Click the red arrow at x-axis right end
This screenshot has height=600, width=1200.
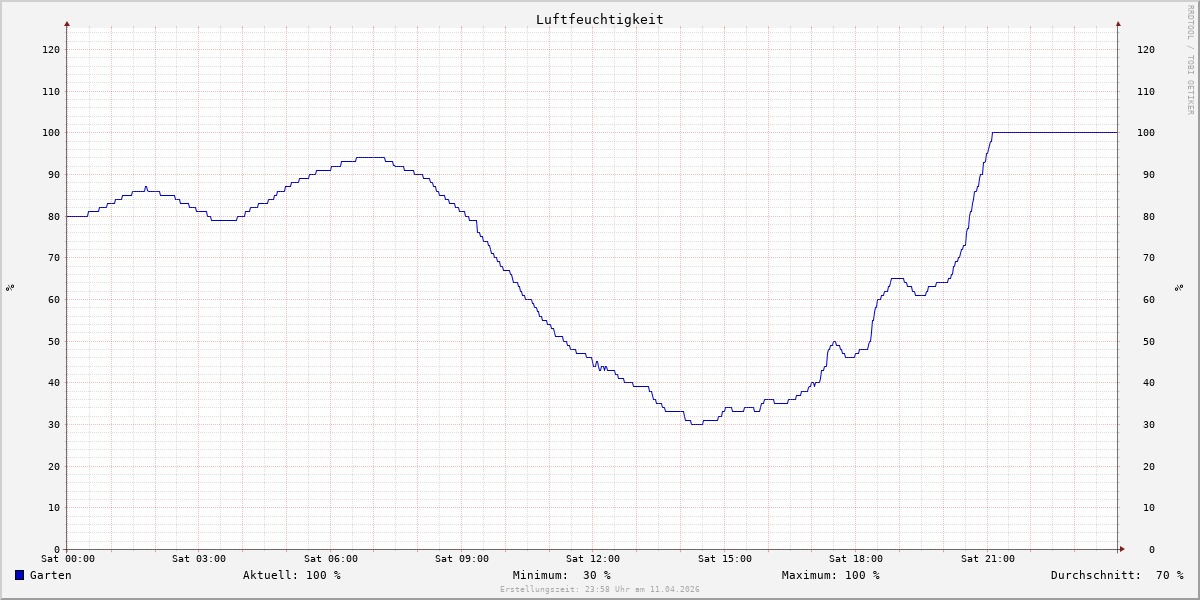tap(1121, 549)
